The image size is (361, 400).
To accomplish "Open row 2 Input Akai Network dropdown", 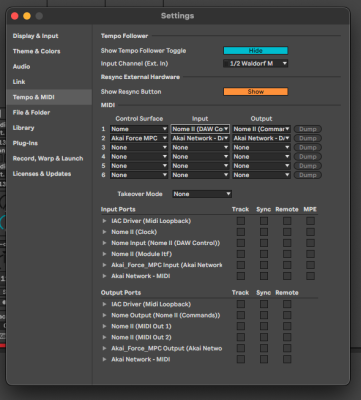I will (x=200, y=138).
